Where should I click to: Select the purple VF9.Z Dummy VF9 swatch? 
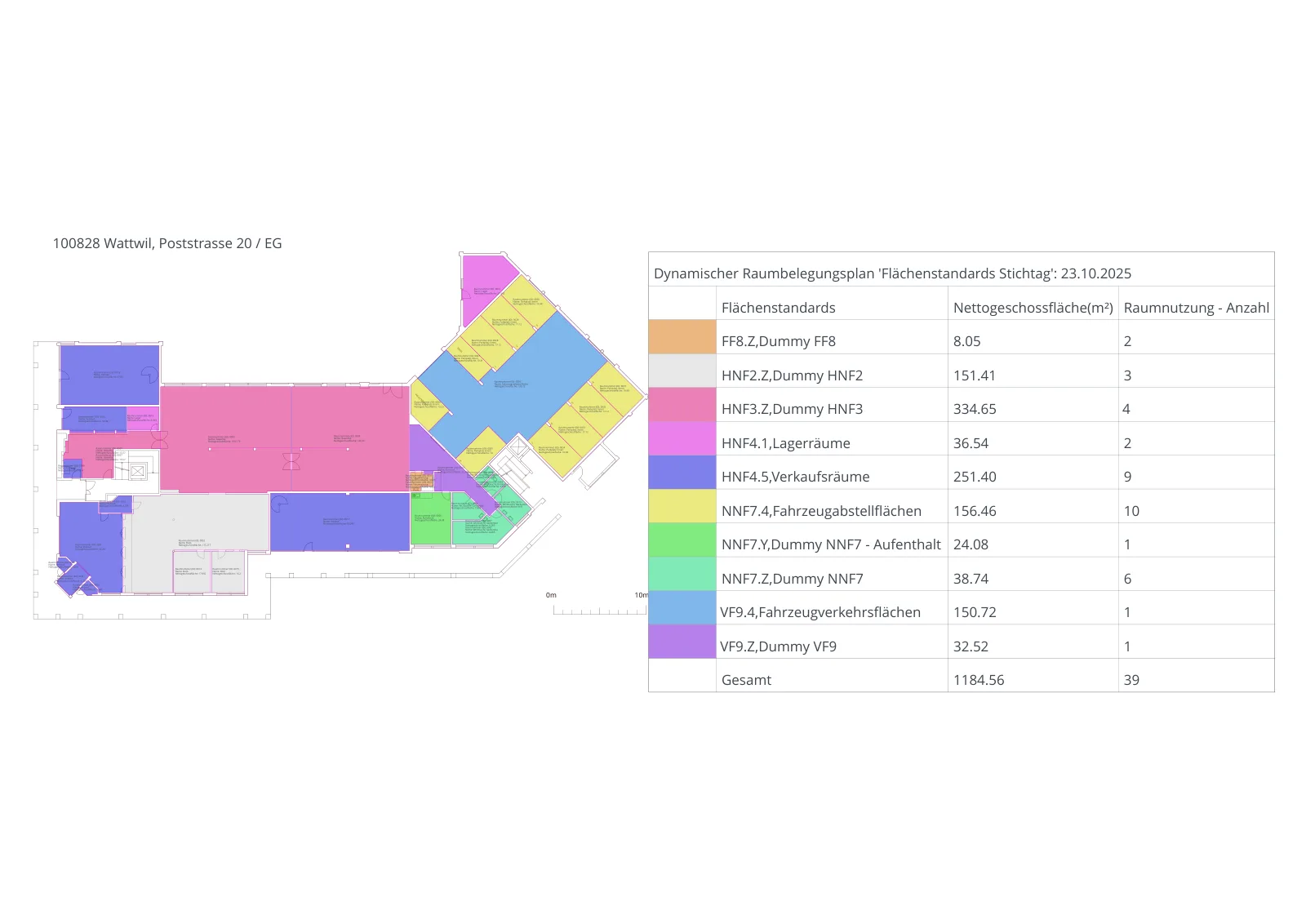coord(682,642)
